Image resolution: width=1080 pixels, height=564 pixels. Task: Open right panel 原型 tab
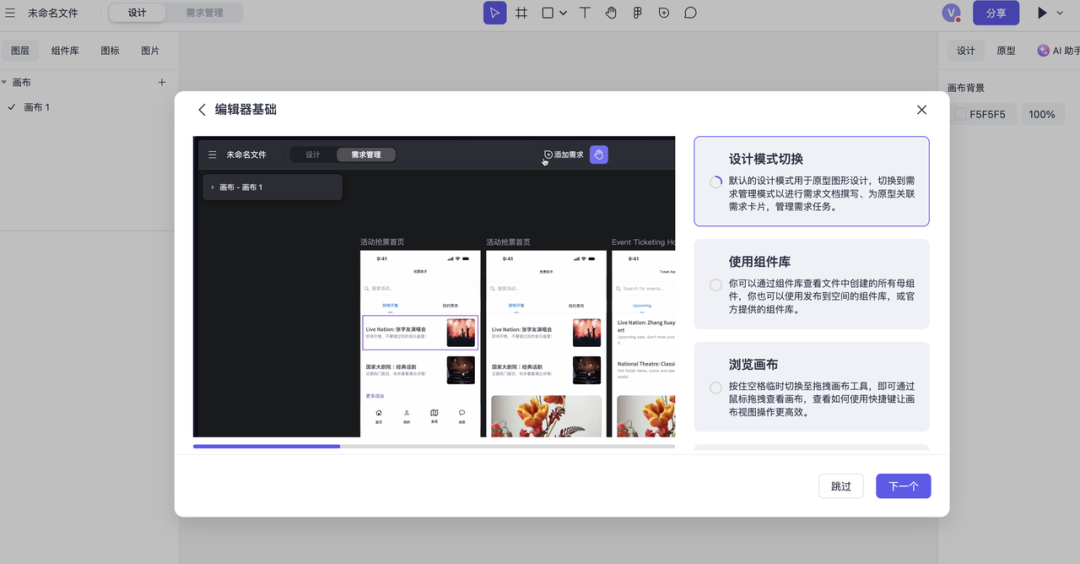1006,50
